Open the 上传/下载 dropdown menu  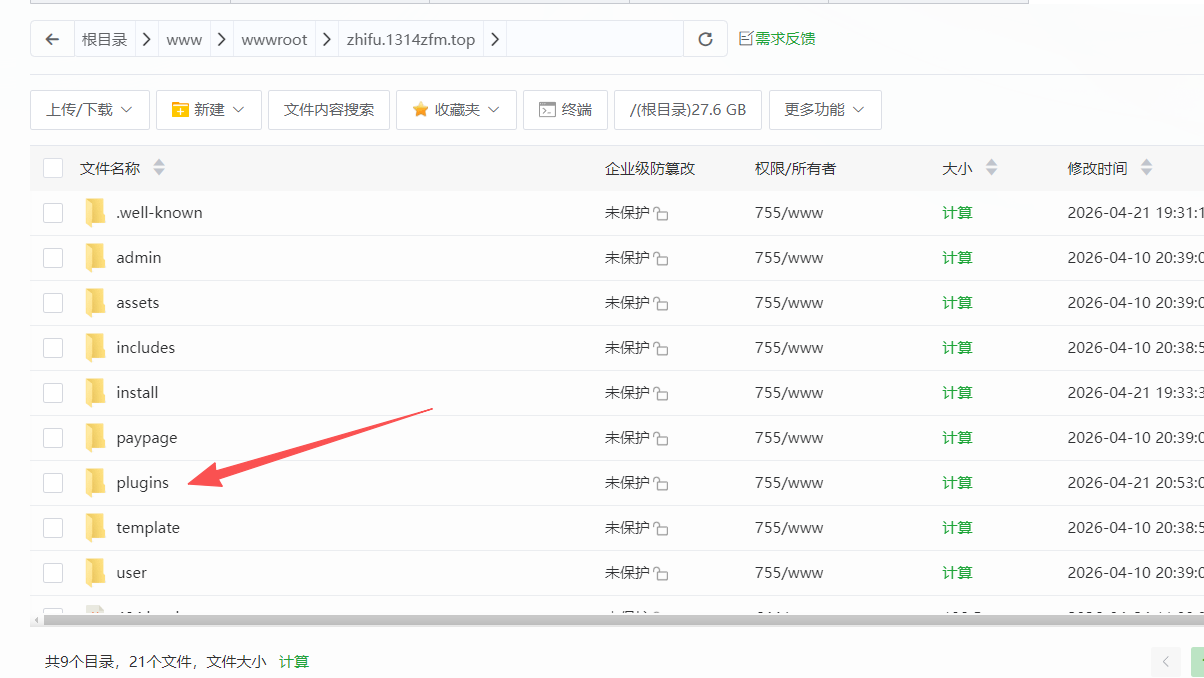[89, 110]
